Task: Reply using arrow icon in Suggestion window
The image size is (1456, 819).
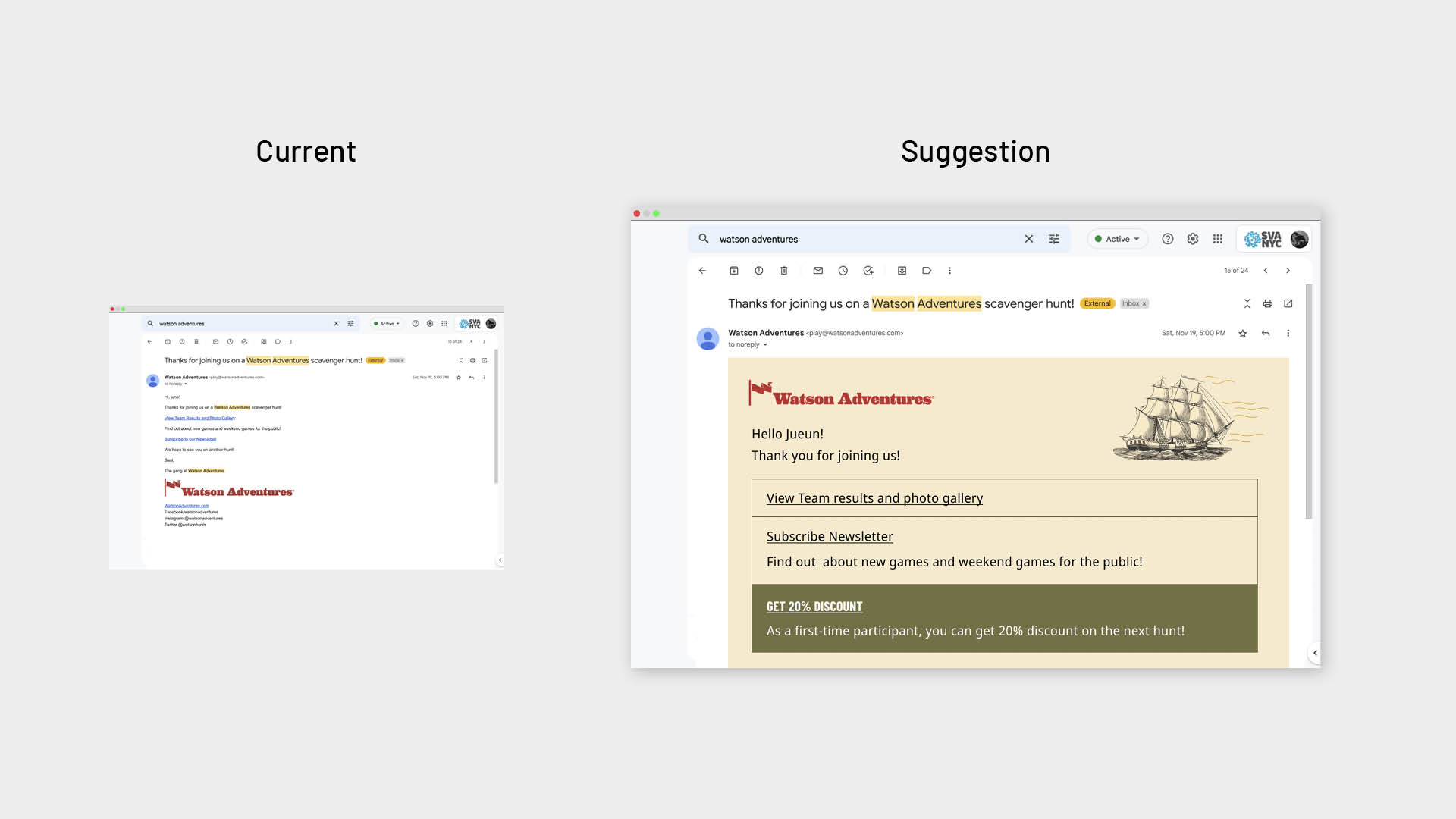Action: 1266,334
